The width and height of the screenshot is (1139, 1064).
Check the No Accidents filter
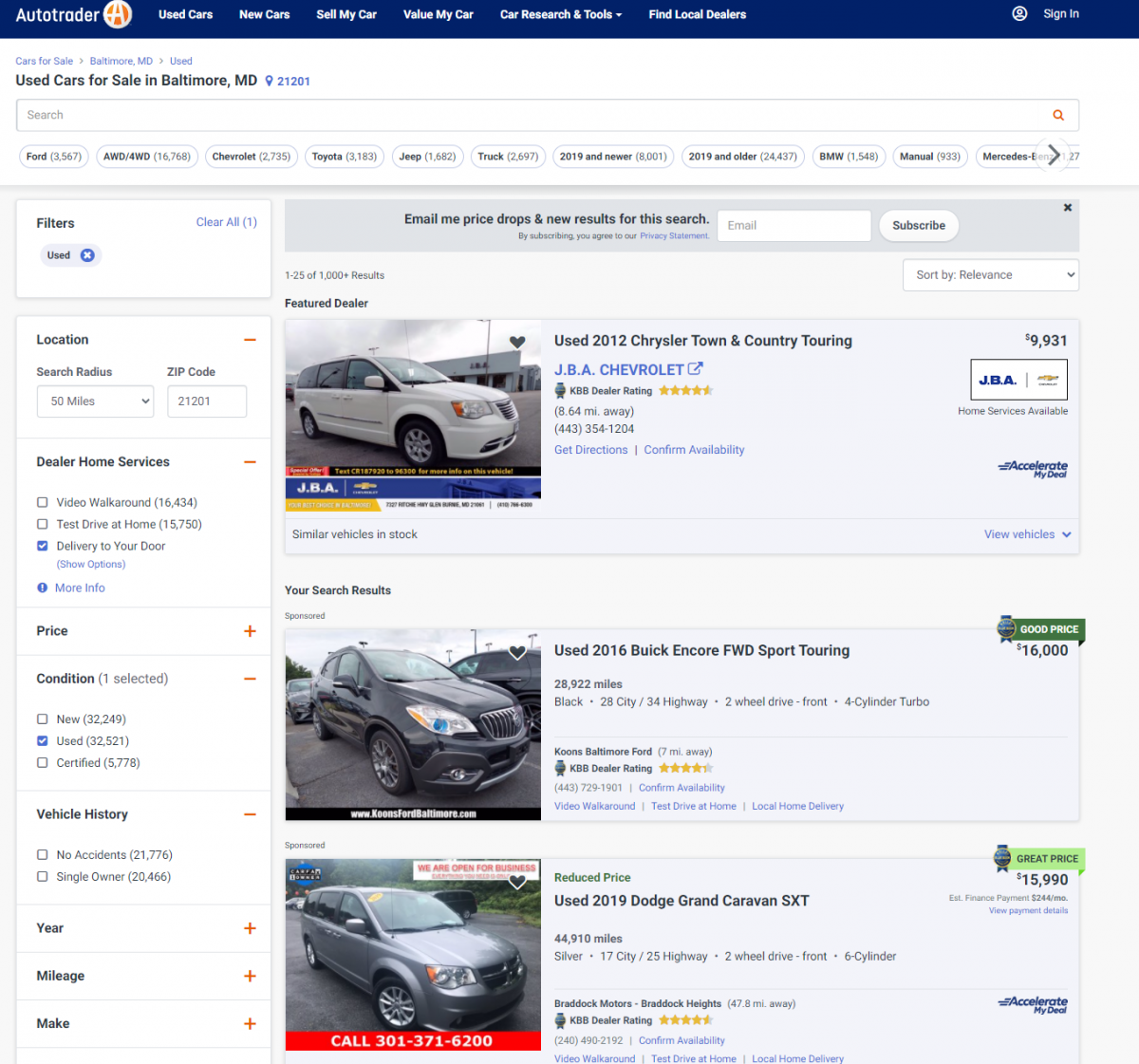pyautogui.click(x=42, y=855)
